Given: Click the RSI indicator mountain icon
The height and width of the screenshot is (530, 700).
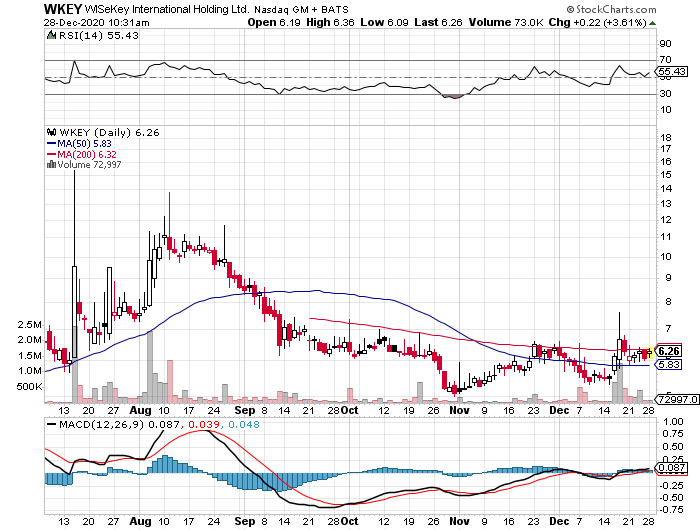Looking at the screenshot, I should click(x=52, y=35).
